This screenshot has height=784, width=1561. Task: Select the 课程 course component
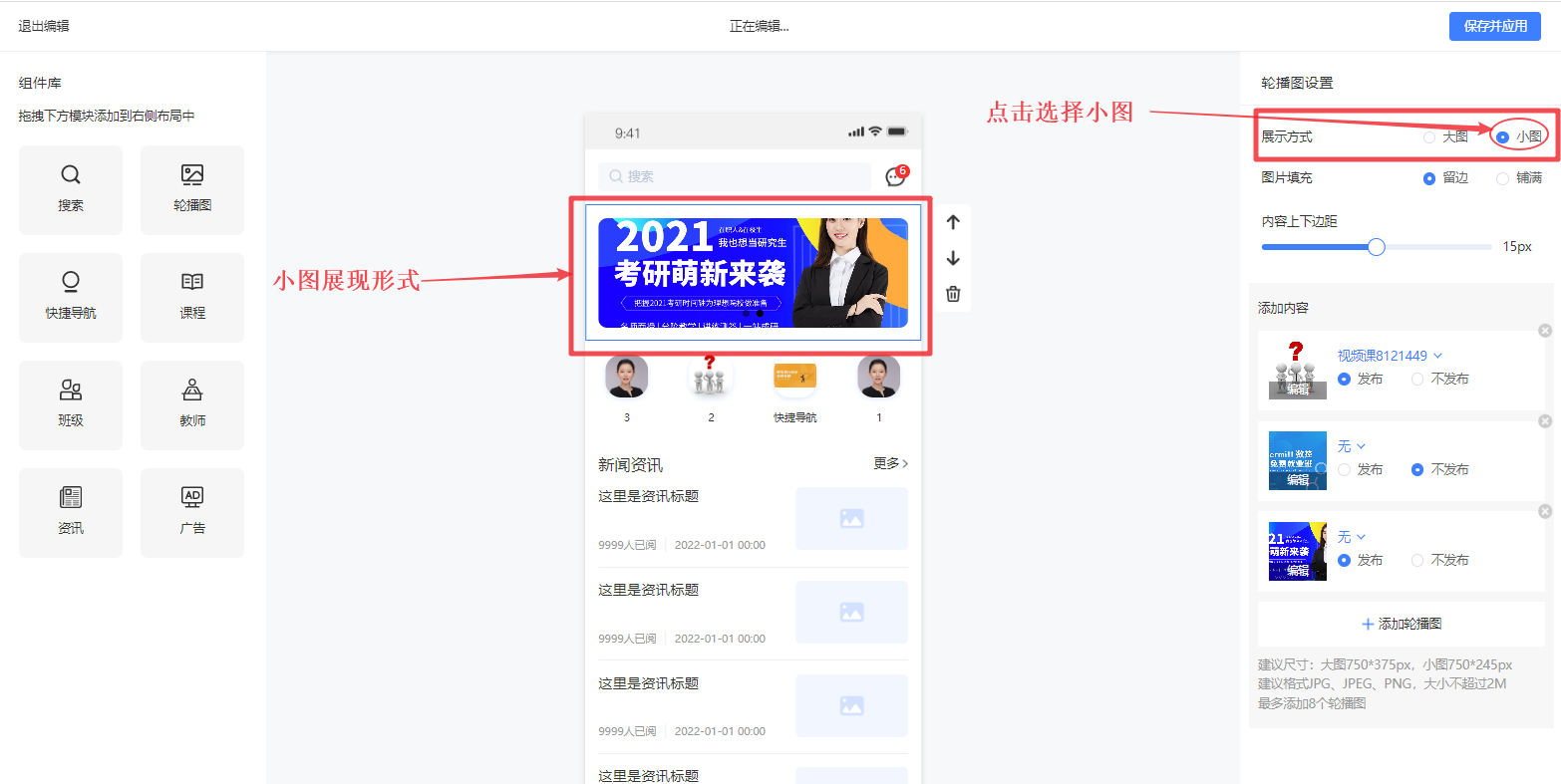point(192,298)
